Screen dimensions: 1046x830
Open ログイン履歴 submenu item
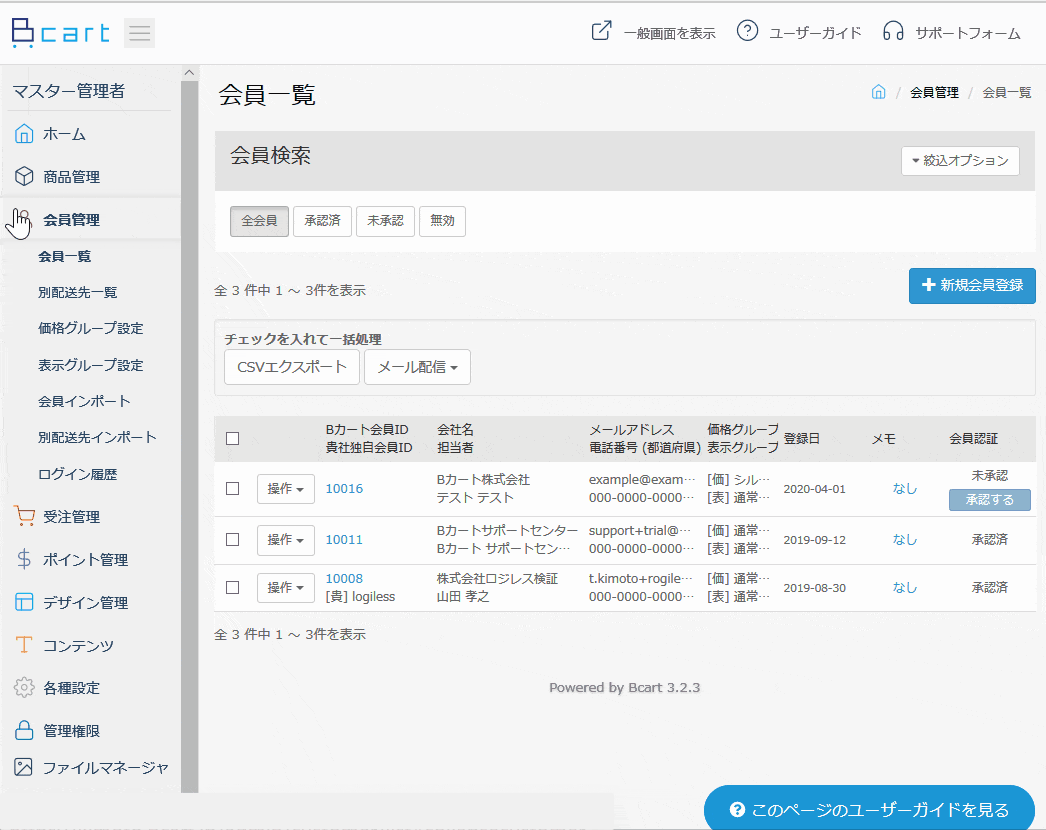point(77,474)
